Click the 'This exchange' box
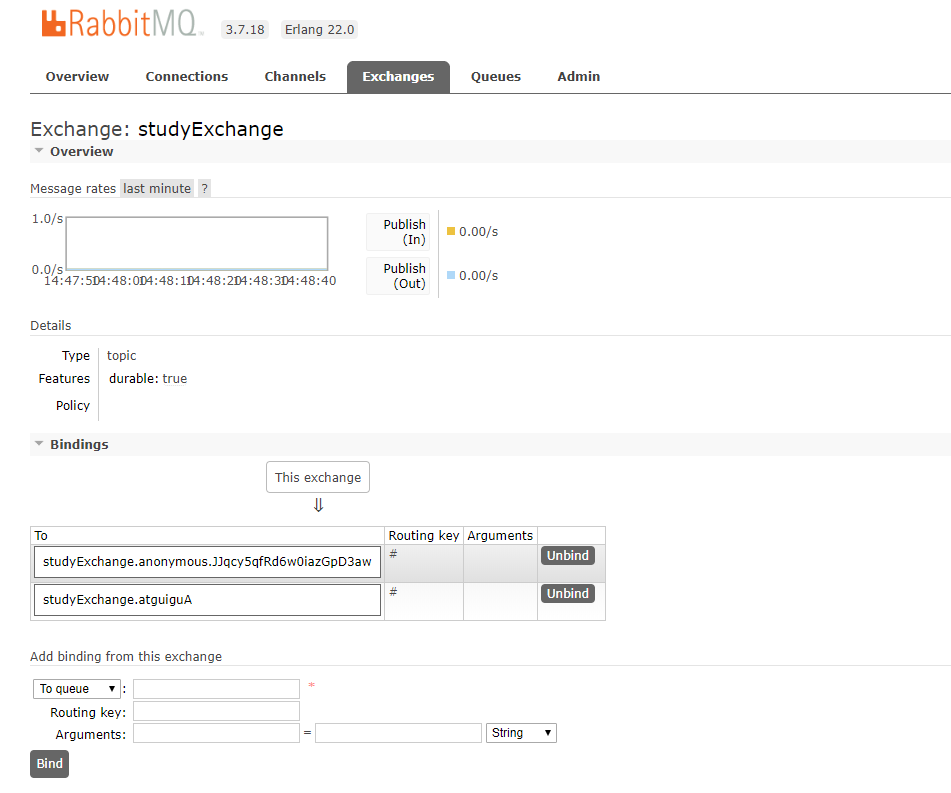The height and width of the screenshot is (793, 951). [318, 477]
